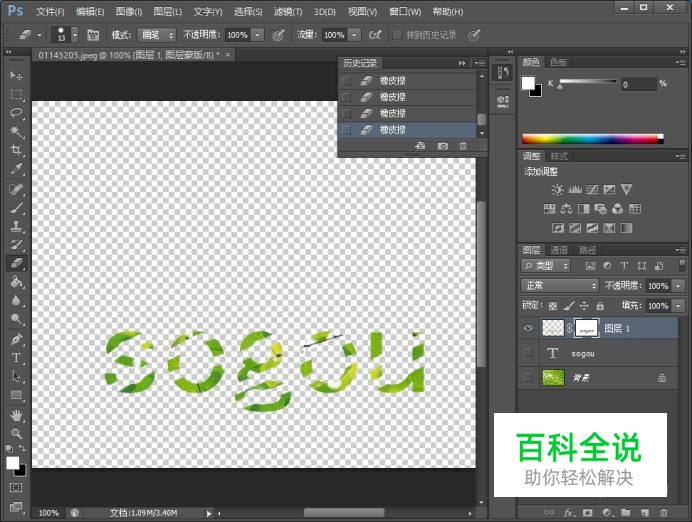Hide 图层 1 layer visibility

[528, 328]
